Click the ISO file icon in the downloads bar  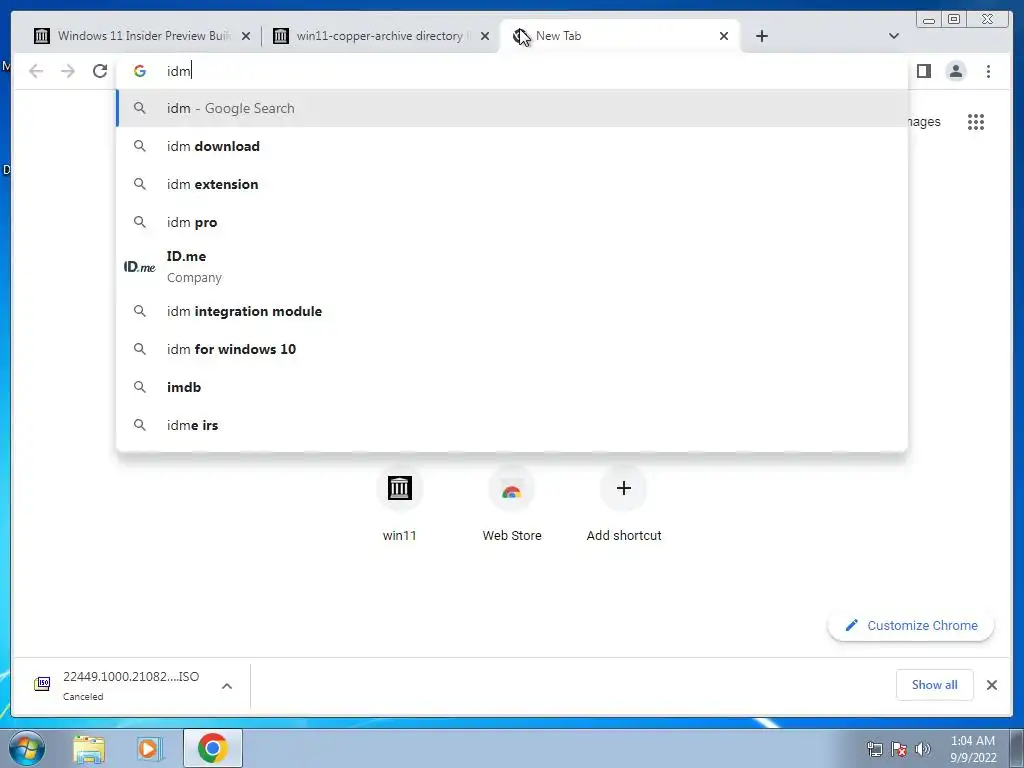pyautogui.click(x=42, y=684)
